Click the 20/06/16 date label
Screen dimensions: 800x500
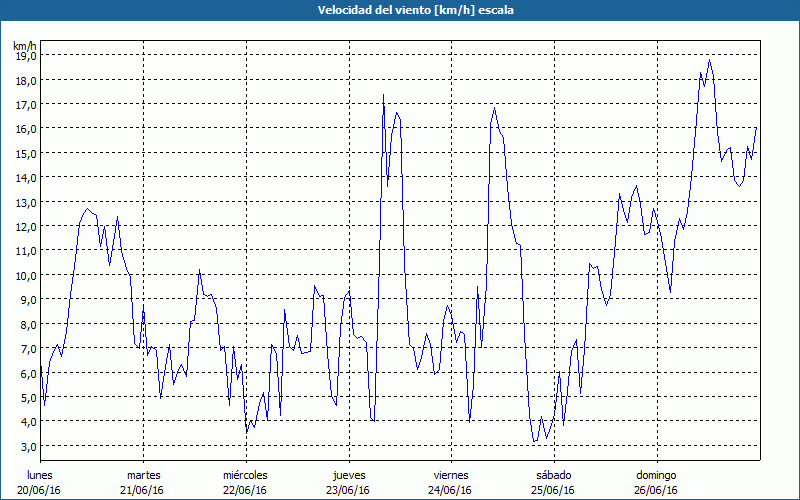point(41,490)
